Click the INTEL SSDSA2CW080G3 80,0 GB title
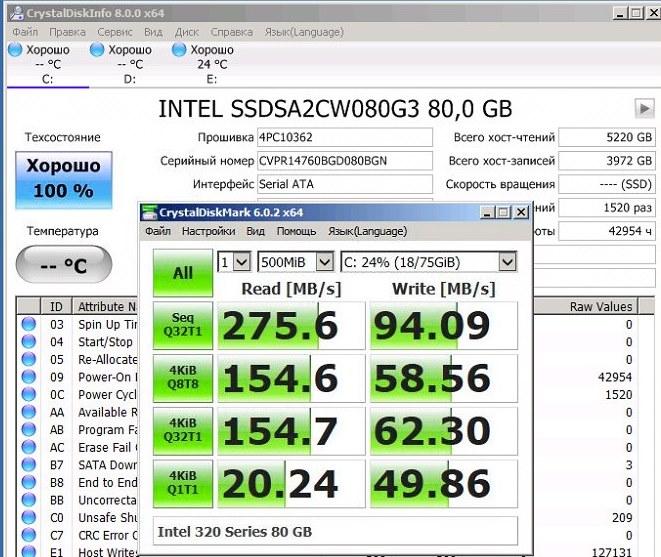The height and width of the screenshot is (557, 661). [x=335, y=109]
